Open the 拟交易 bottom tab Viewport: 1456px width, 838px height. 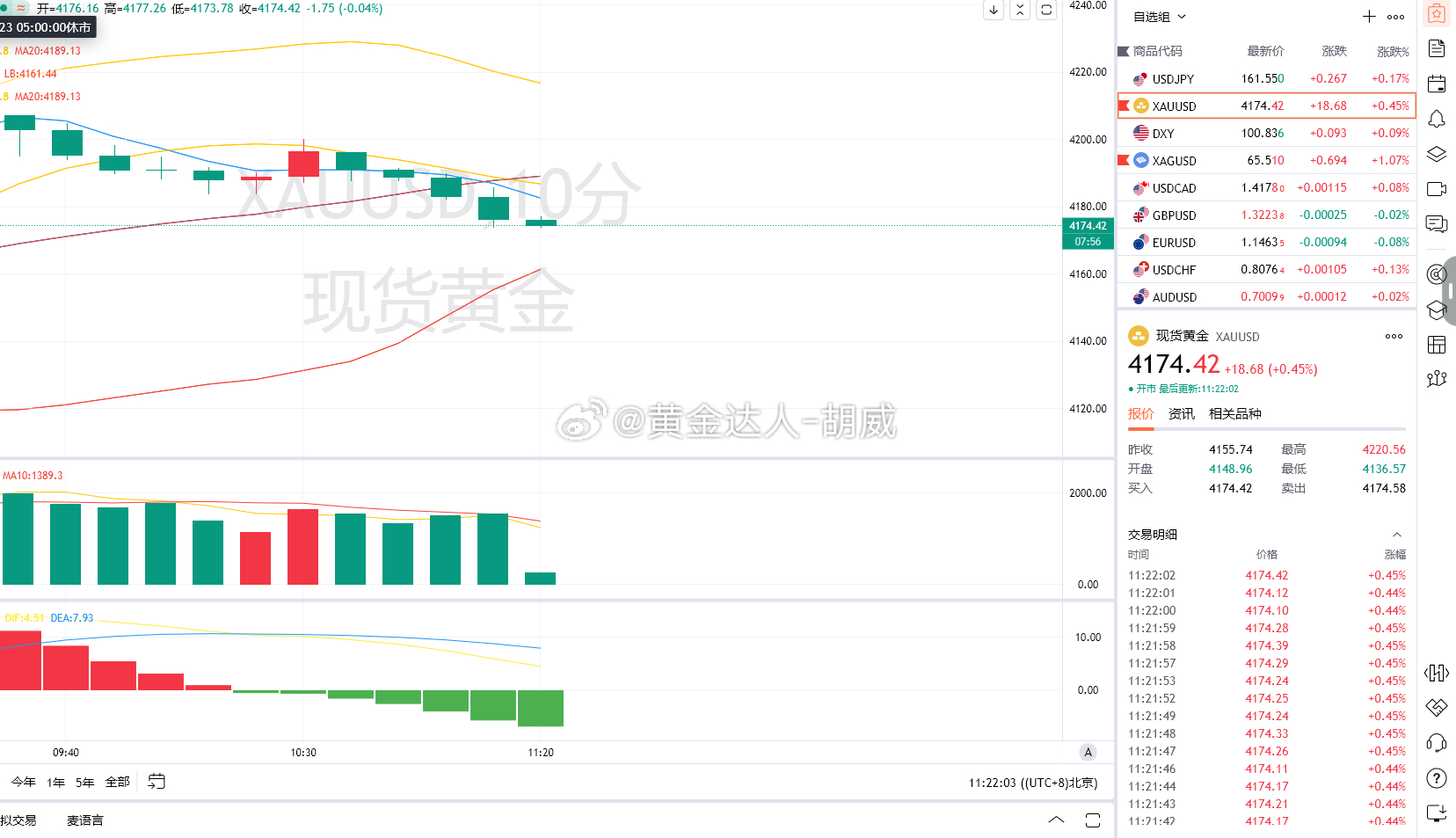18,820
